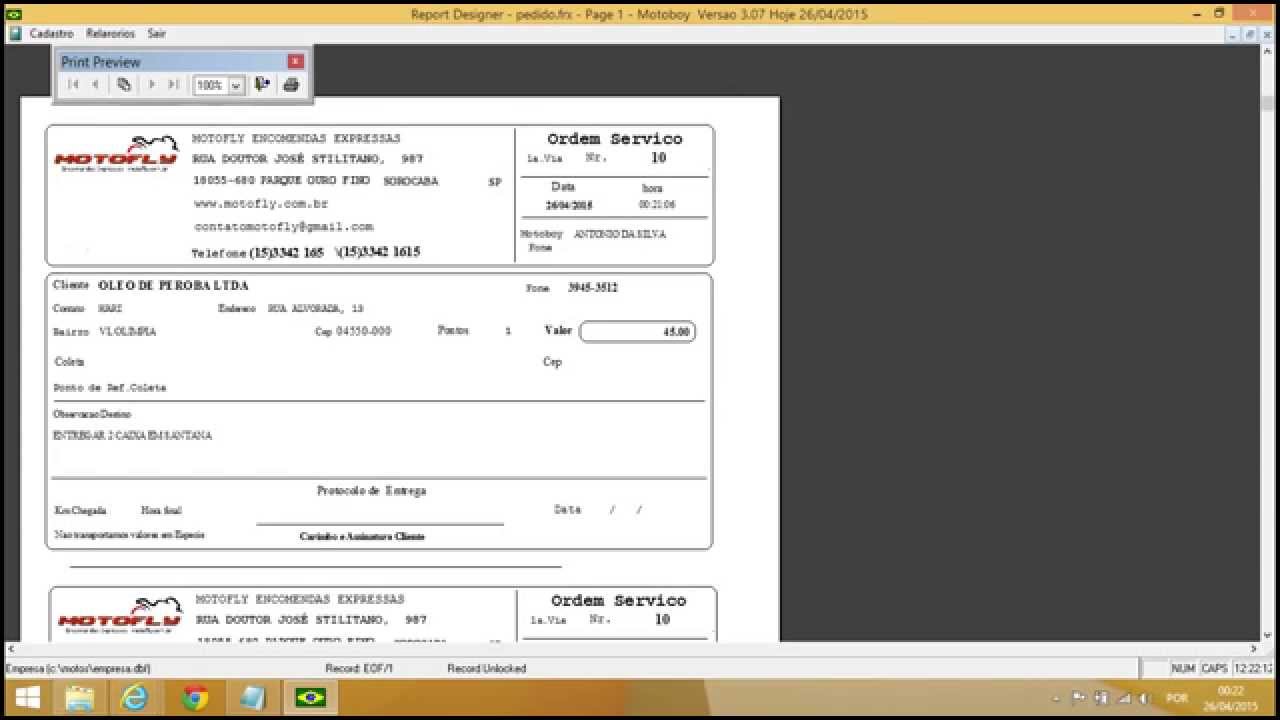The image size is (1280, 720).
Task: Click ENTREGAR 2 CAIXA EM SANTANA text
Action: [x=132, y=436]
